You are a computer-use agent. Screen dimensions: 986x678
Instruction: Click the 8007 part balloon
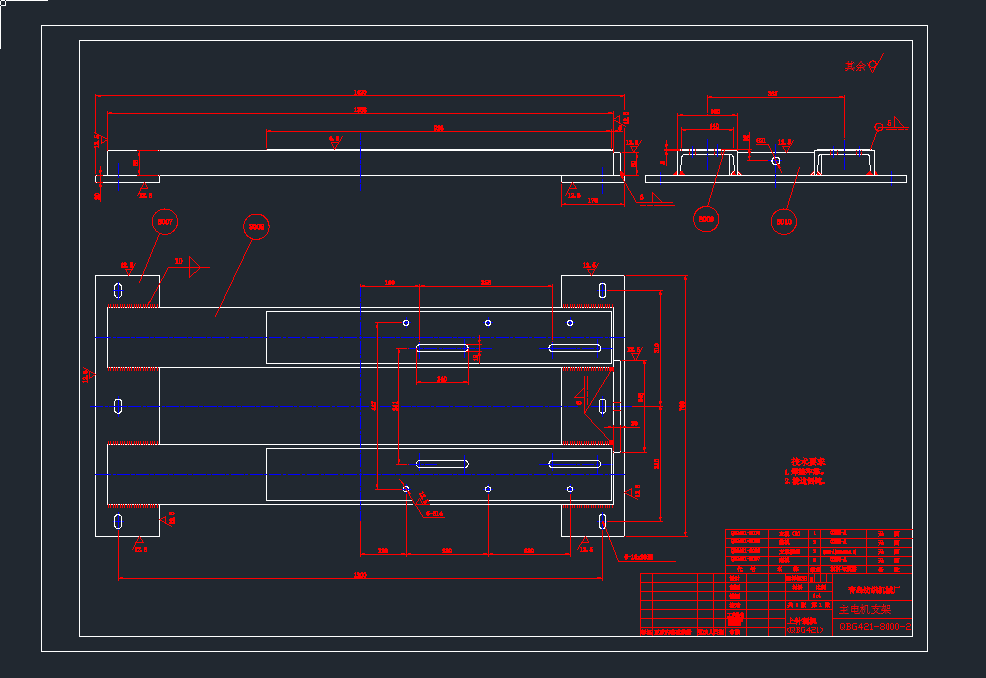[x=165, y=219]
